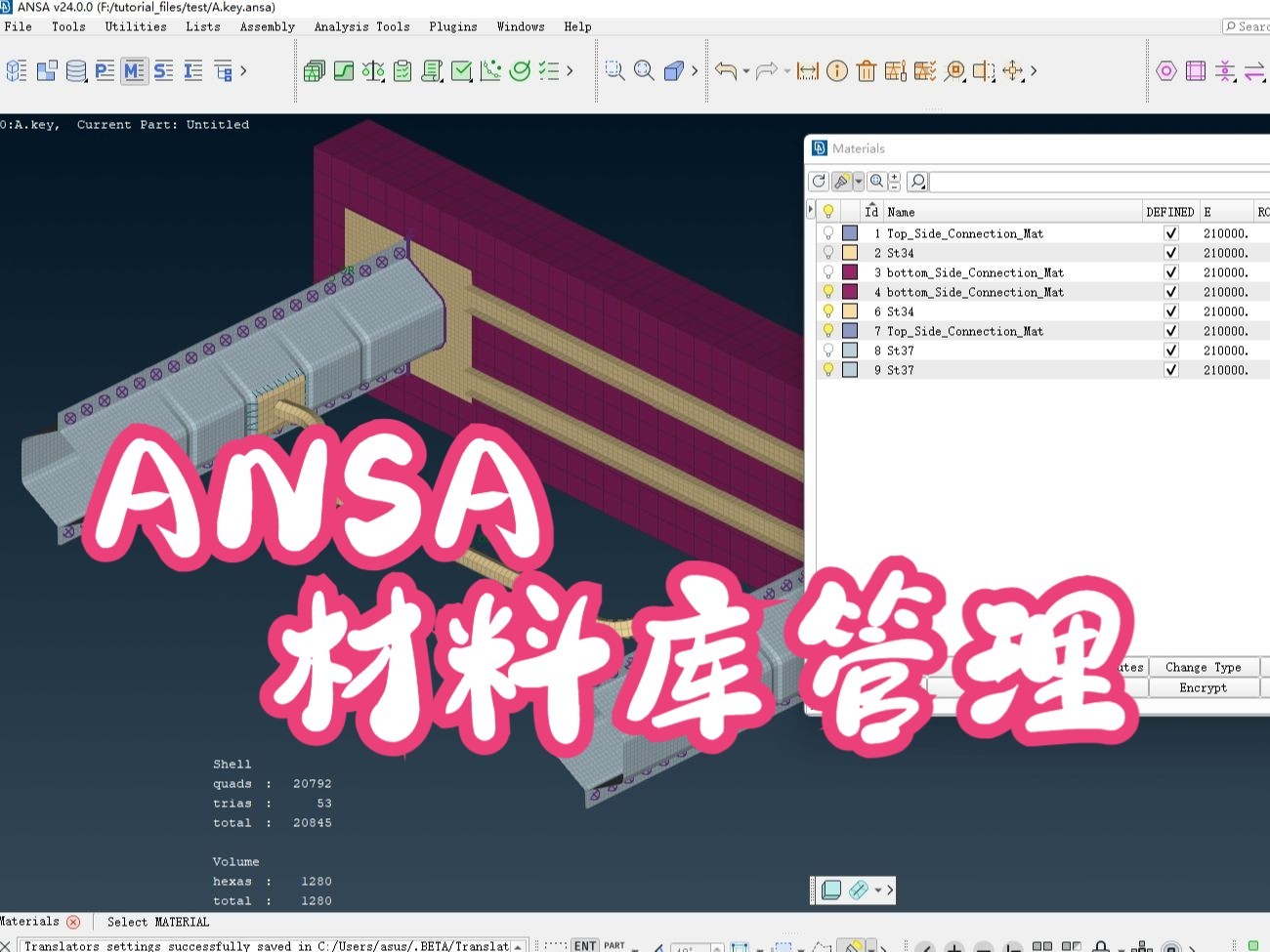Open the Assembly menu
1270x952 pixels.
click(x=268, y=26)
